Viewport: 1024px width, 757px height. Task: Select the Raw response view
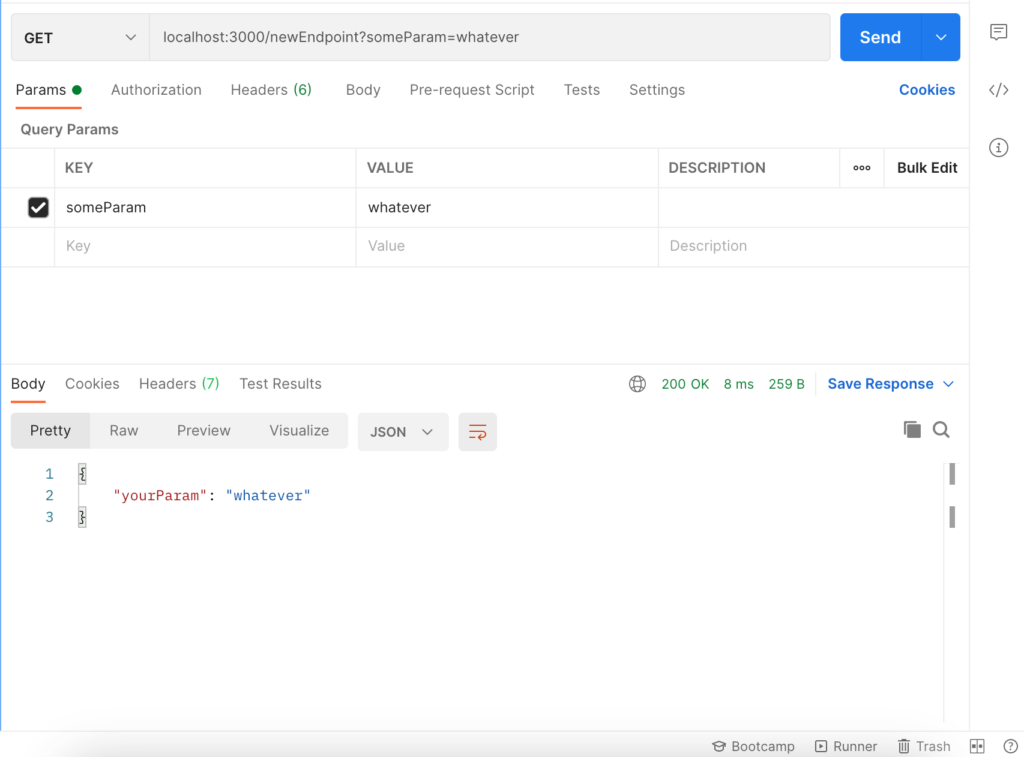[124, 431]
